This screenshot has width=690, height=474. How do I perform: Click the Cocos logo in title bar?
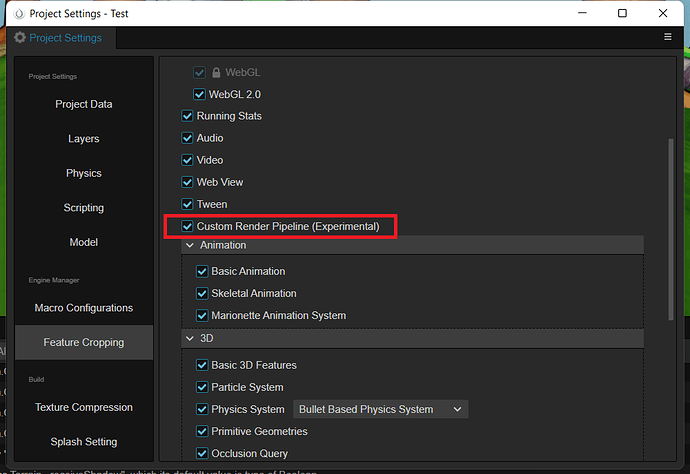coord(19,14)
